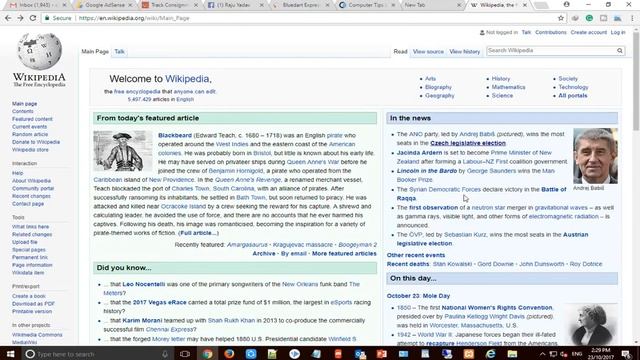Open the Talk tab of Main Page
The width and height of the screenshot is (640, 360).
pyautogui.click(x=119, y=51)
